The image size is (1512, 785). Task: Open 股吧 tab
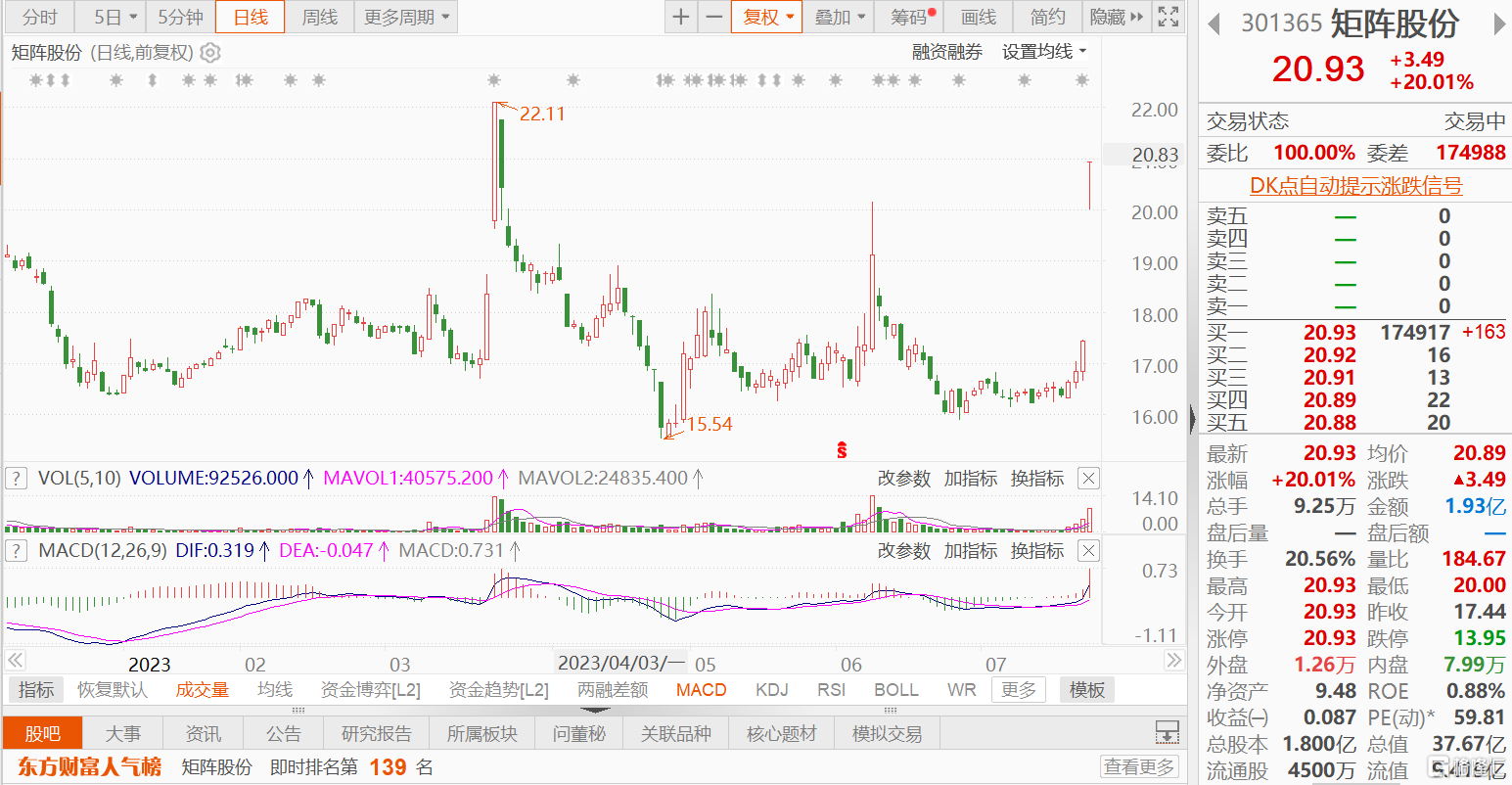tap(42, 733)
